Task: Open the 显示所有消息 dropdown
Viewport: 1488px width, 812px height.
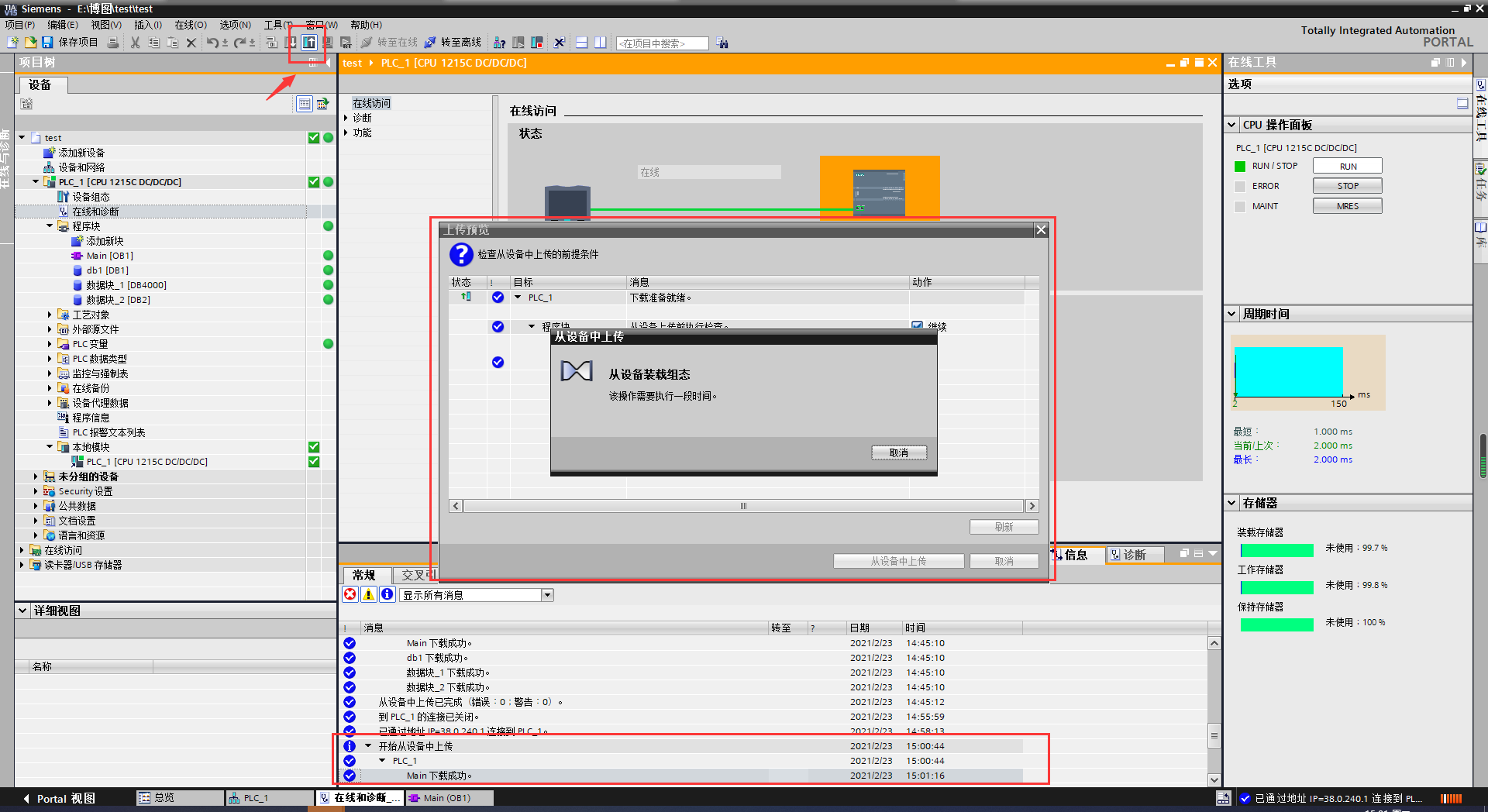Action: click(x=548, y=595)
